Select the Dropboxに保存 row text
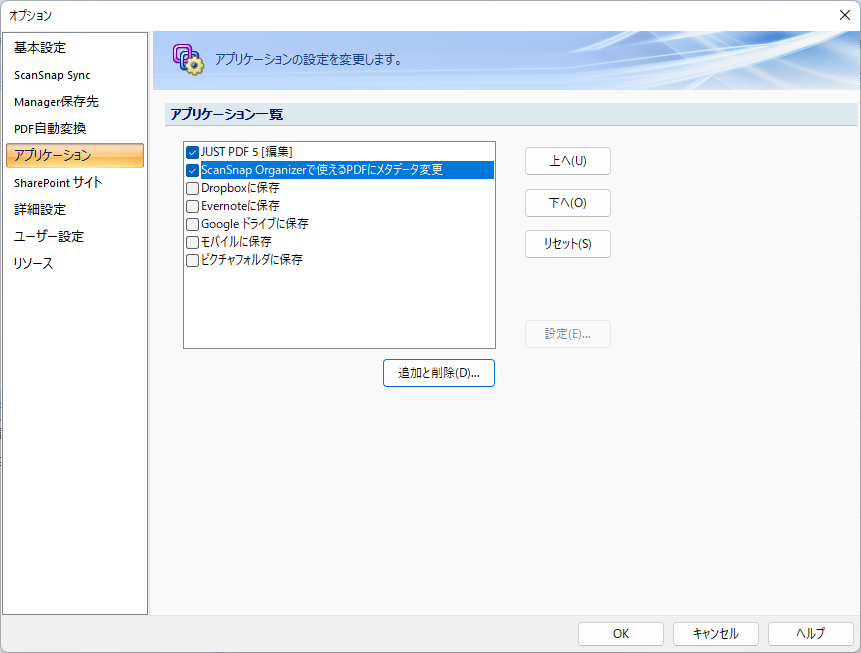This screenshot has height=653, width=861. pyautogui.click(x=240, y=188)
